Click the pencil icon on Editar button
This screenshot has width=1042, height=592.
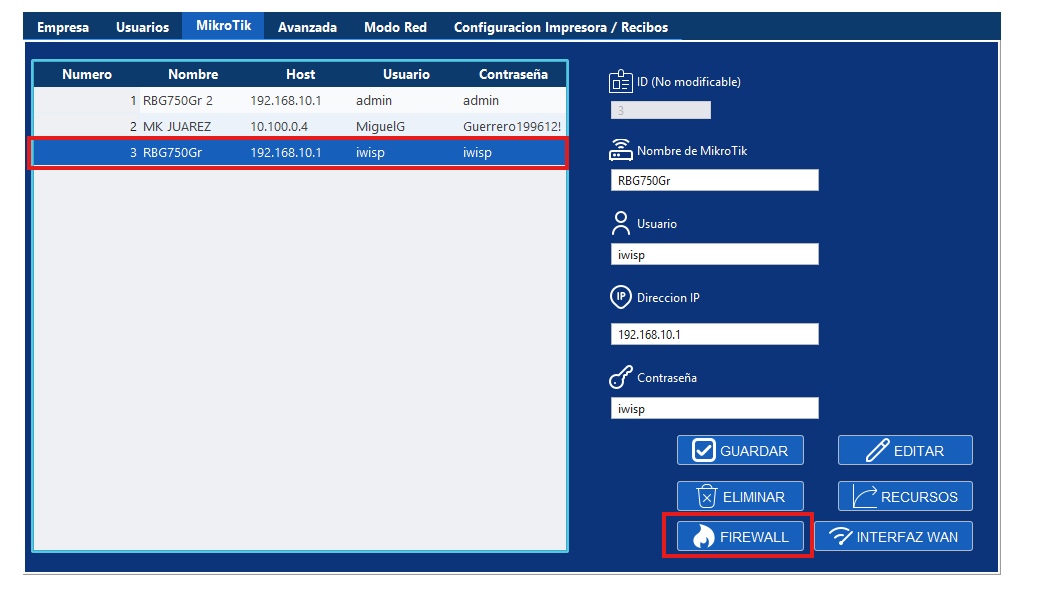pyautogui.click(x=877, y=451)
